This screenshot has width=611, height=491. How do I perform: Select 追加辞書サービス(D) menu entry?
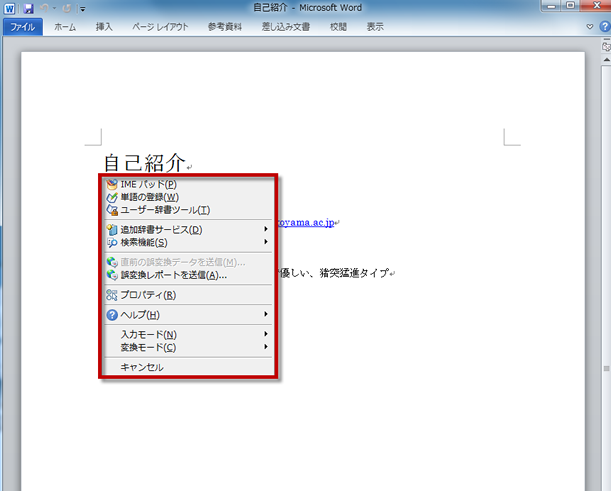tap(188, 230)
